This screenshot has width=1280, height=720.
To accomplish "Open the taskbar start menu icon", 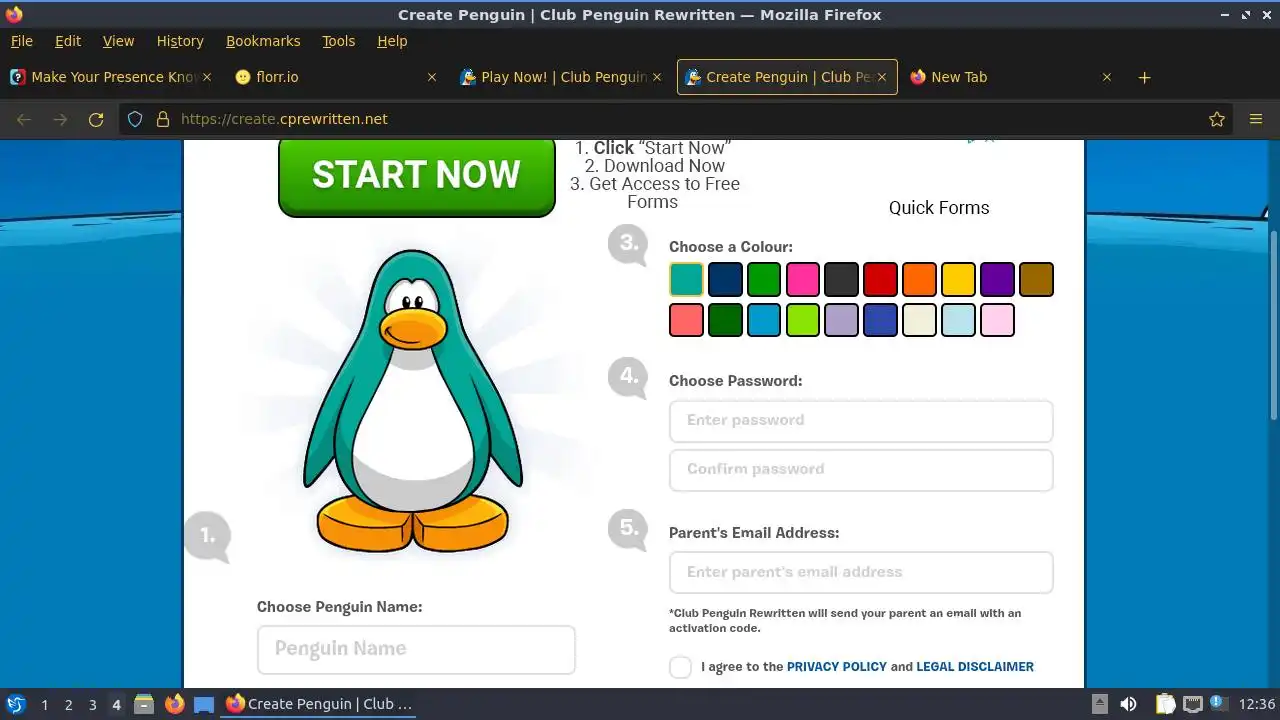I will click(x=16, y=704).
